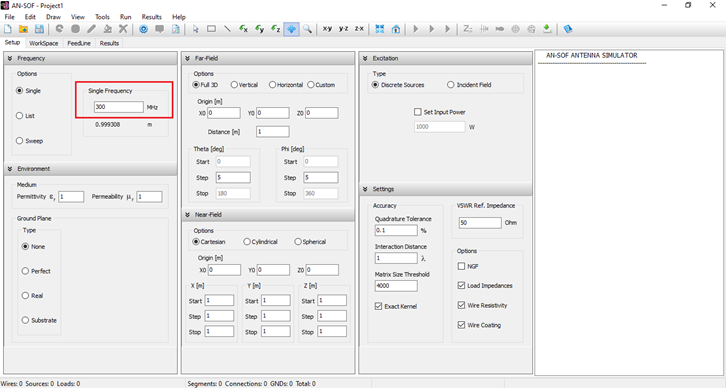This screenshot has width=726, height=389.
Task: Switch to the WorkSpace tab
Action: 44,43
